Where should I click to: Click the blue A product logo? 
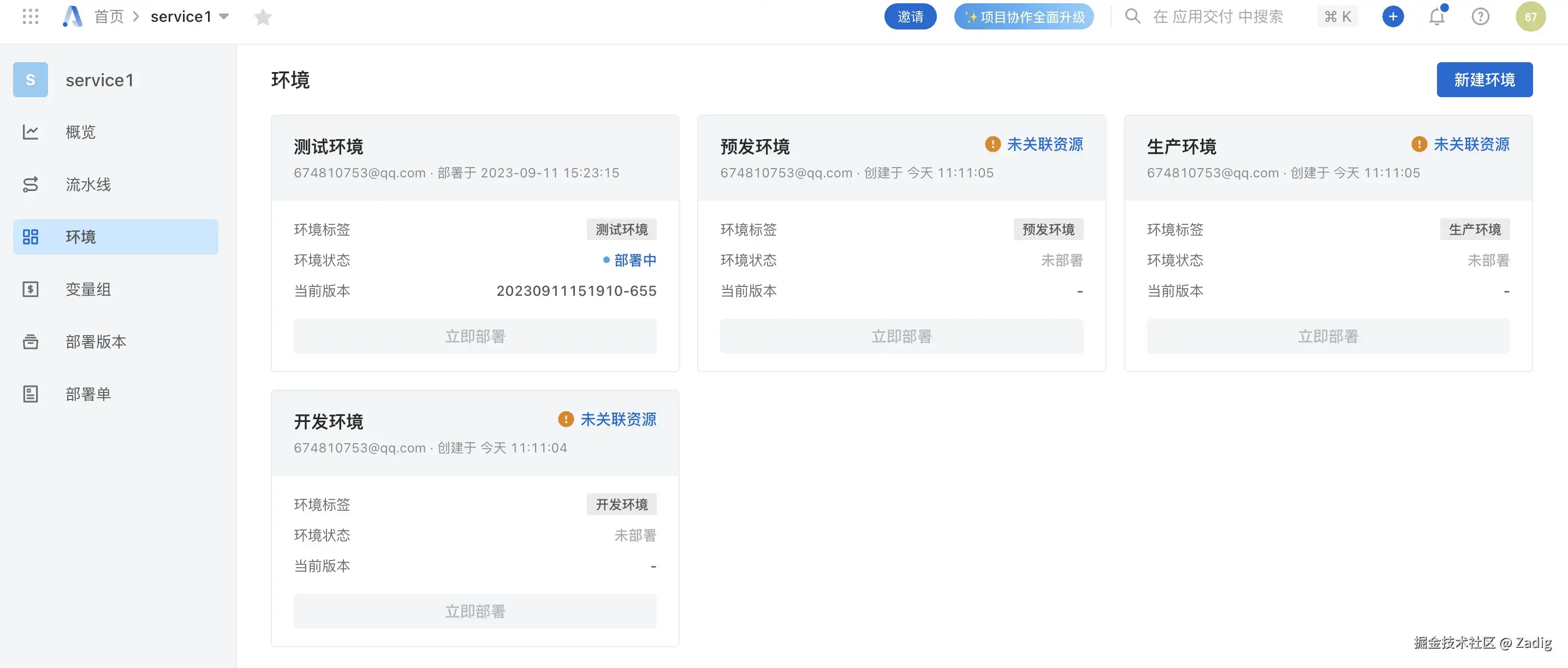[x=73, y=16]
